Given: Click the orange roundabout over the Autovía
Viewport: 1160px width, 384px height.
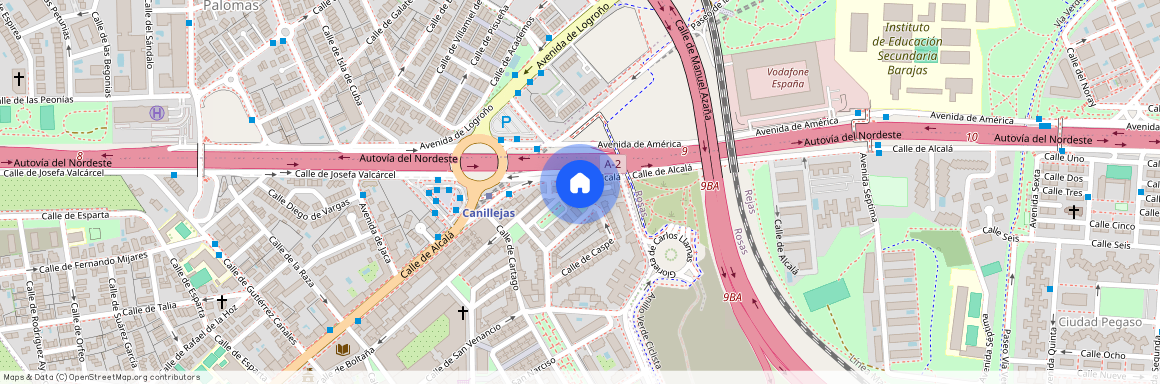Looking at the screenshot, I should pos(479,161).
